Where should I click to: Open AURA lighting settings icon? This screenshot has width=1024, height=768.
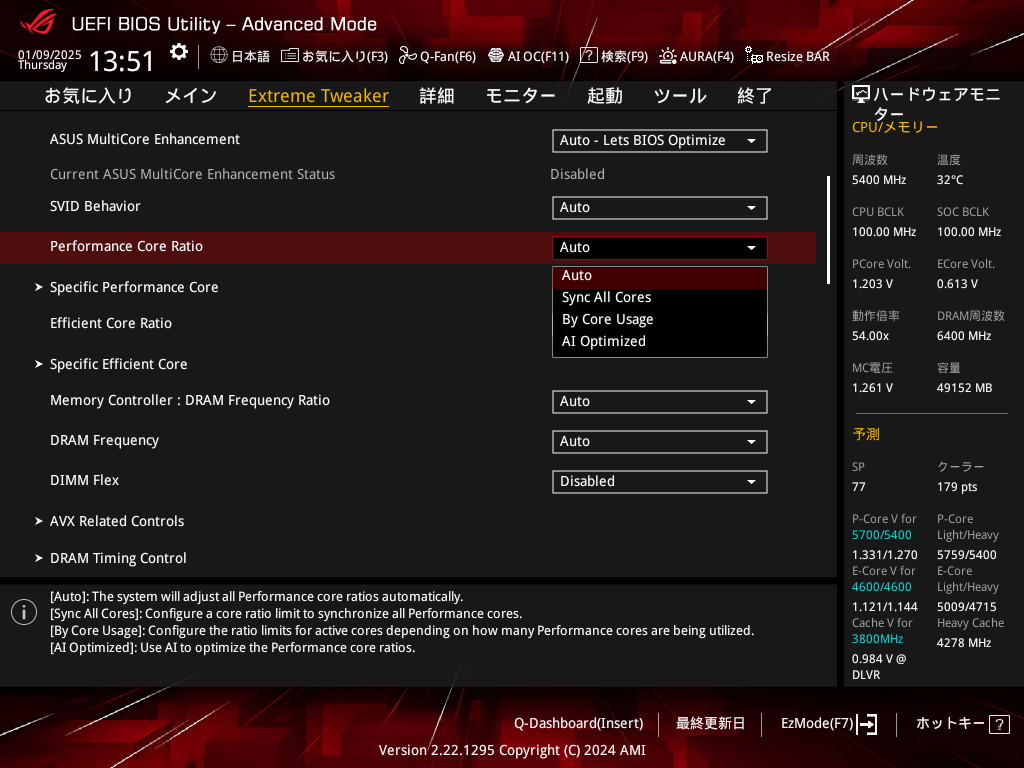667,56
